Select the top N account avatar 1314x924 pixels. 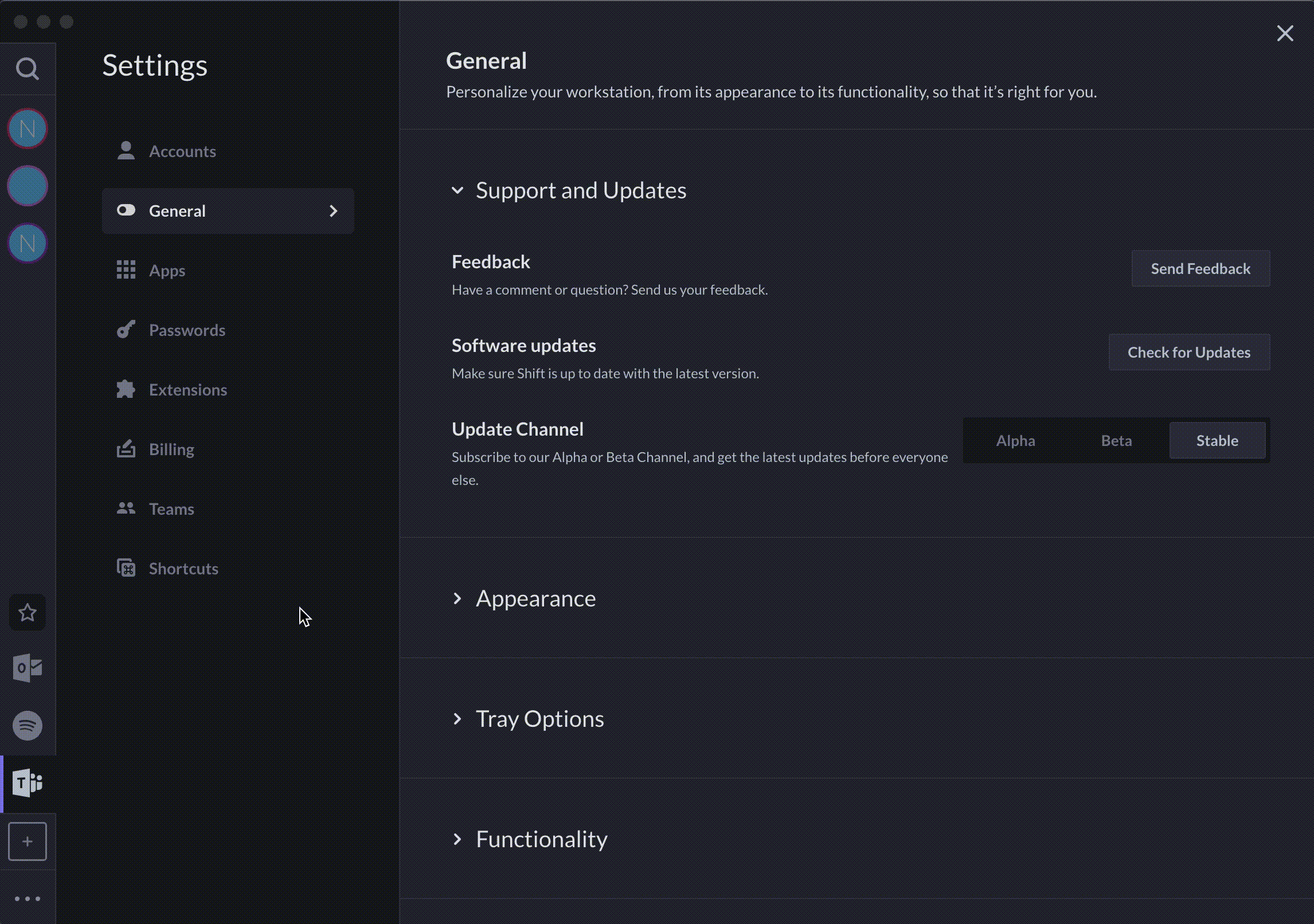27,128
